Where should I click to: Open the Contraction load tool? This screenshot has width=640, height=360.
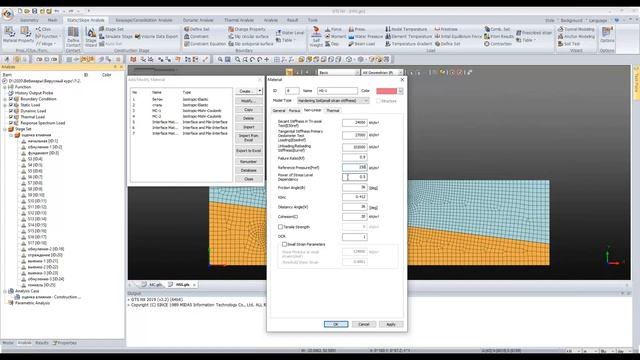pos(498,44)
